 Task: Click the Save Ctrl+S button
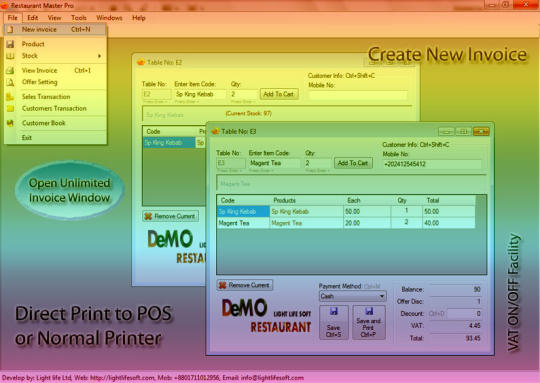click(x=334, y=322)
